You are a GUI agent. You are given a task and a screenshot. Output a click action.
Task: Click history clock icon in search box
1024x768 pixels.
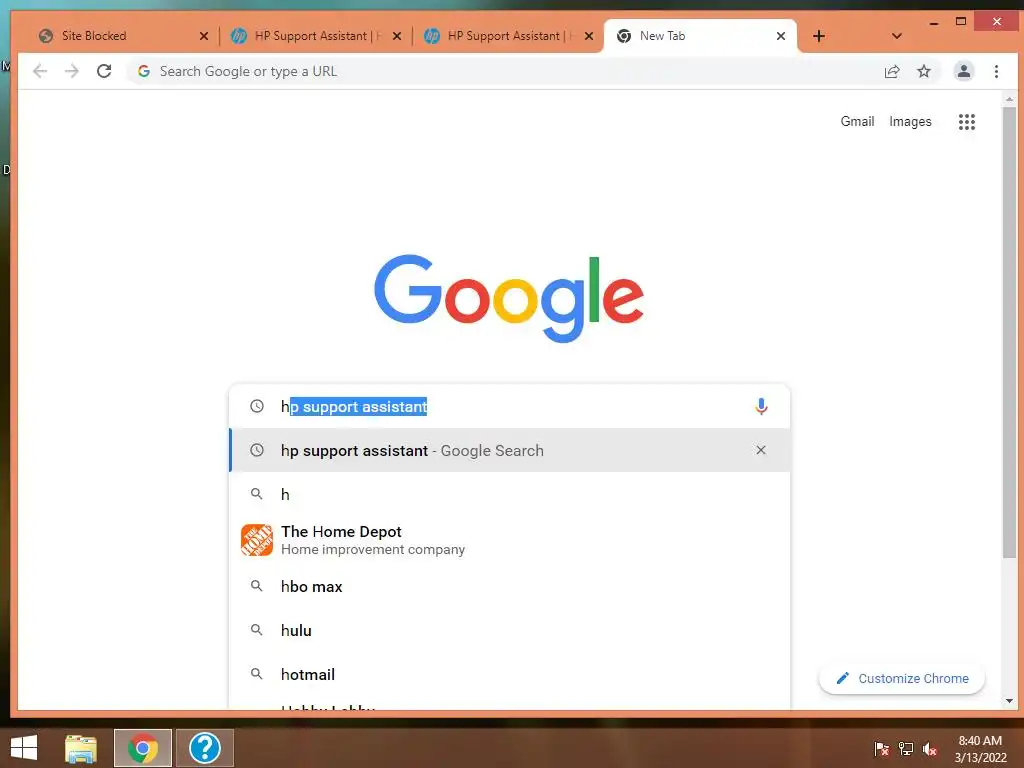(257, 406)
